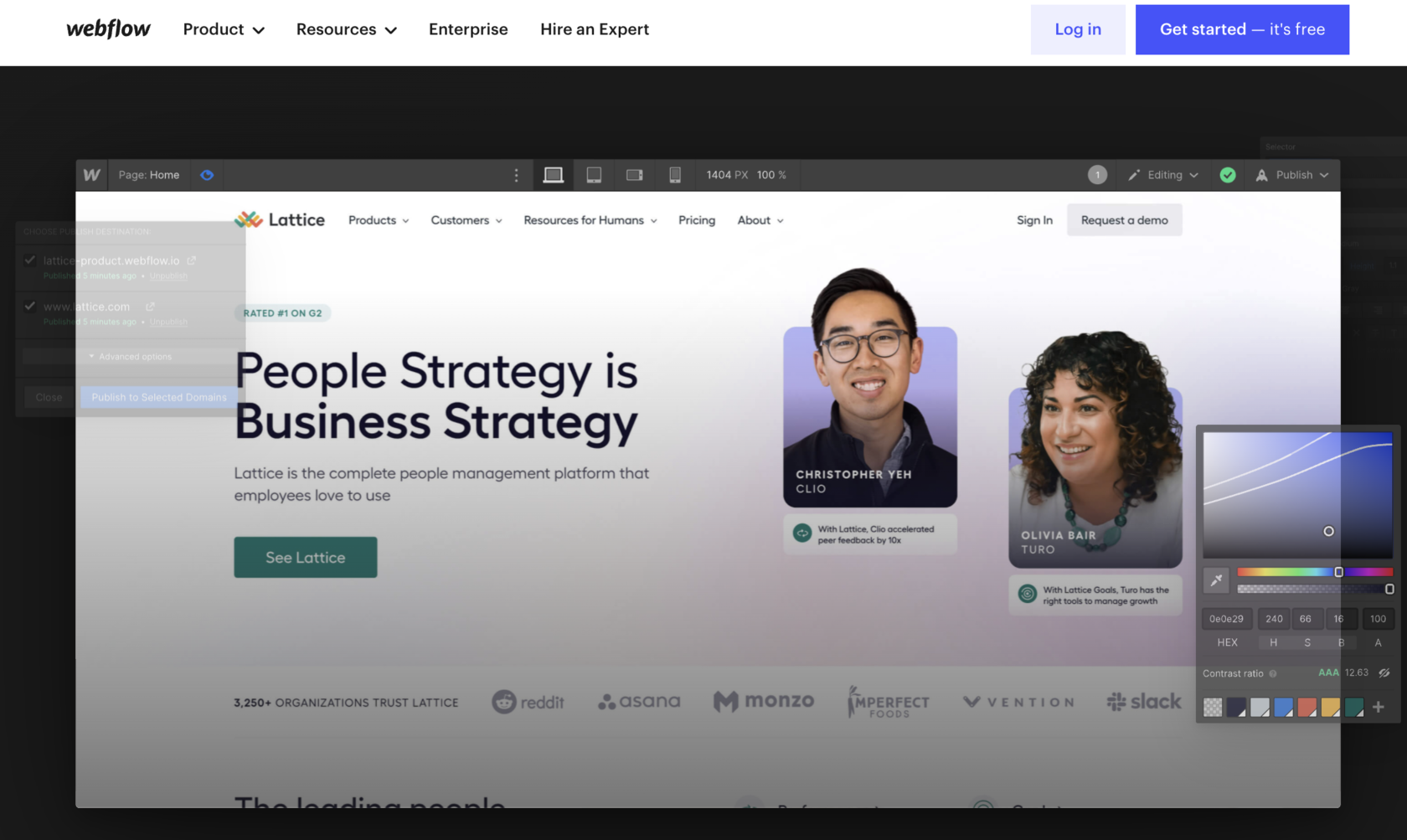Click the RATED #1 ON G2 badge
Viewport: 1407px width, 840px height.
point(282,313)
